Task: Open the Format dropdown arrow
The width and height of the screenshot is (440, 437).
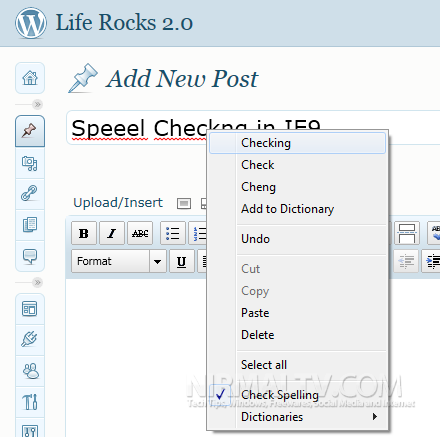Action: (158, 261)
